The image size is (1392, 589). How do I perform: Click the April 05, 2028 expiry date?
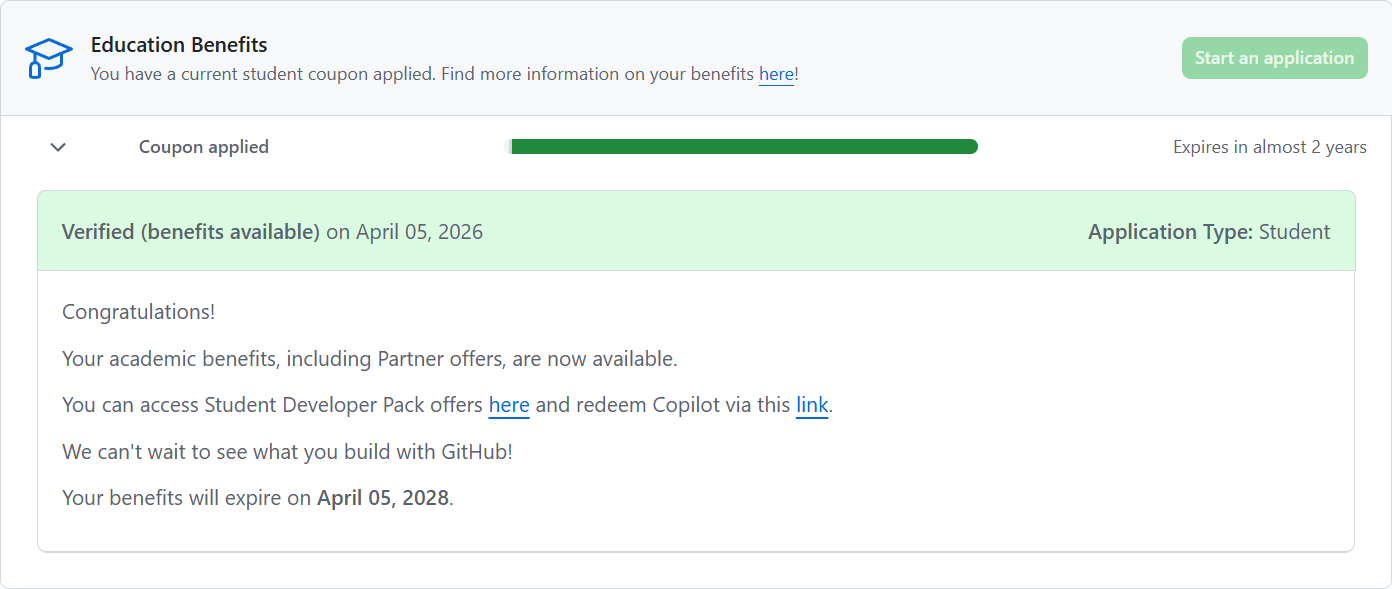pyautogui.click(x=383, y=498)
